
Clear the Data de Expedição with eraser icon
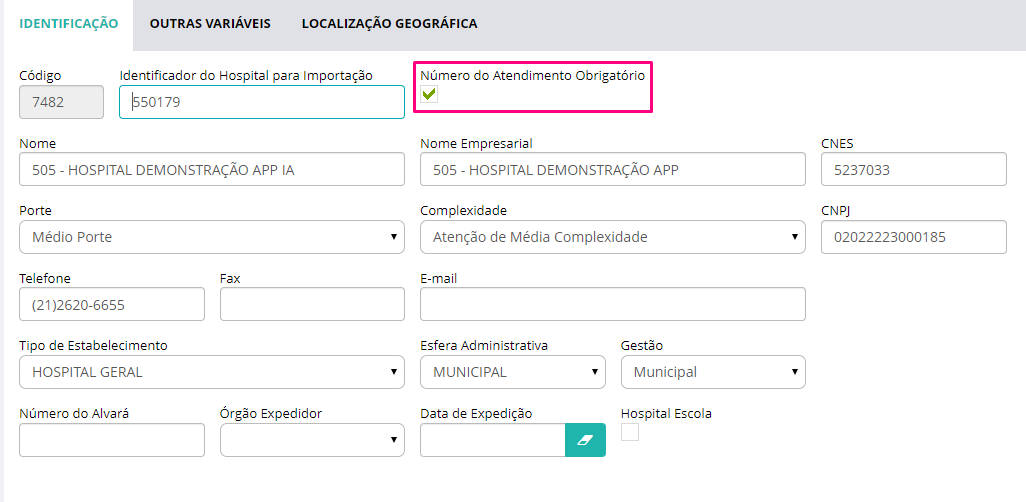tap(585, 440)
